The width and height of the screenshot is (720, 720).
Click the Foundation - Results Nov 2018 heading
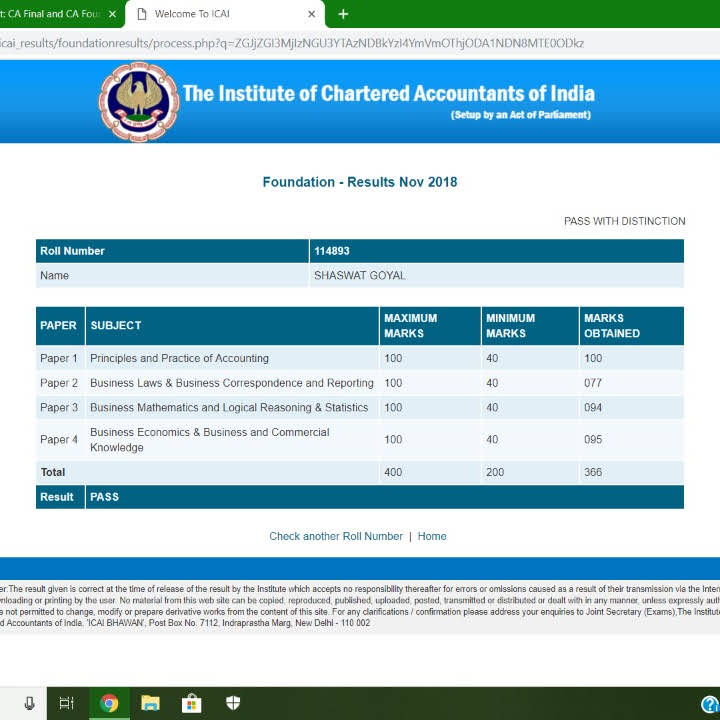360,182
